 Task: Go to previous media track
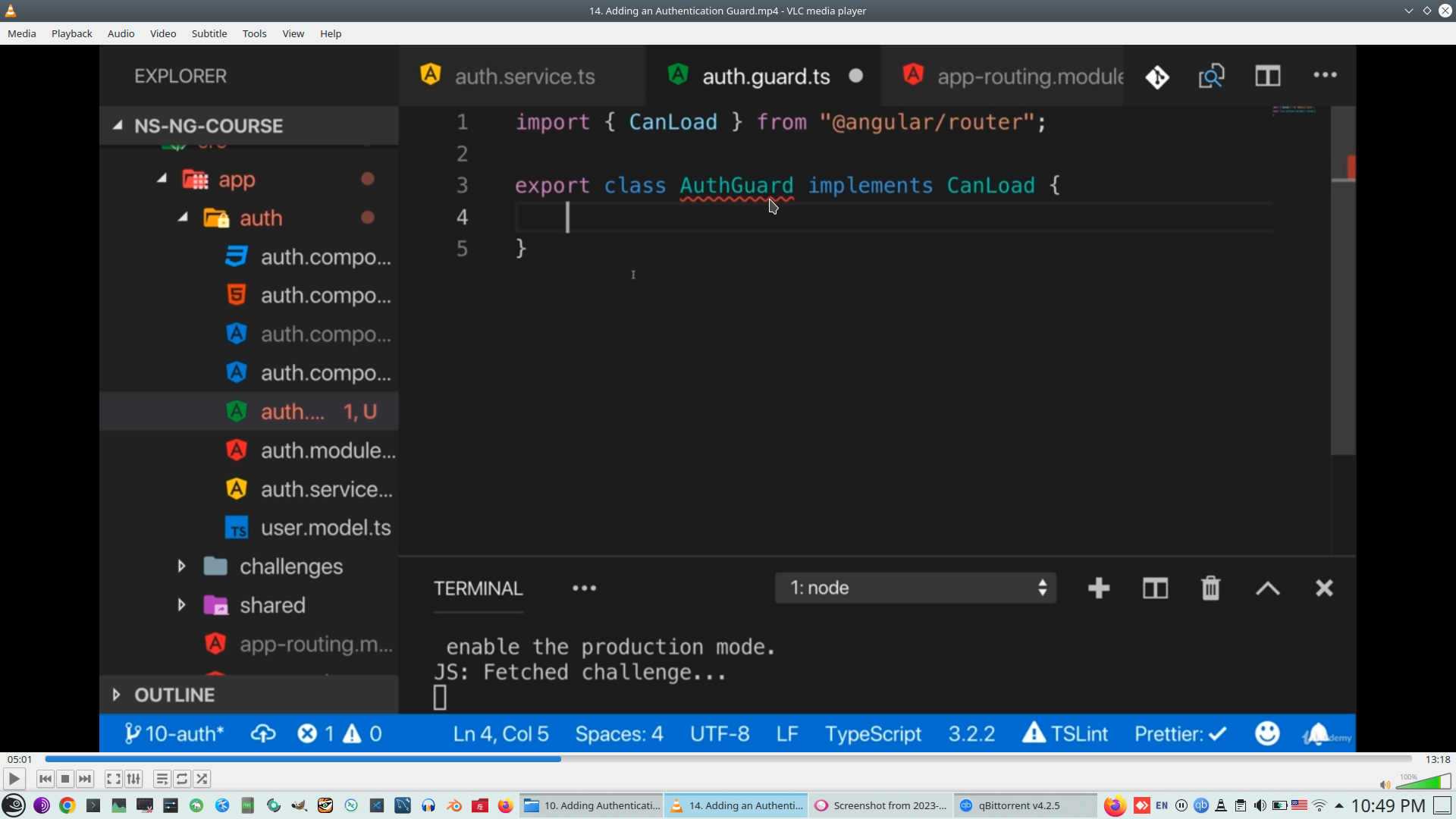pos(45,779)
